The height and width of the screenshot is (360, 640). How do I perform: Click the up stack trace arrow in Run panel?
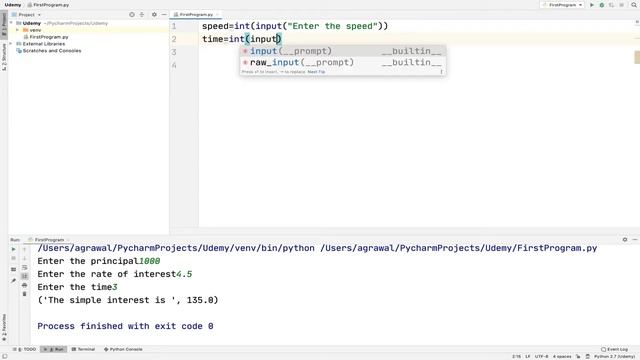[24, 249]
